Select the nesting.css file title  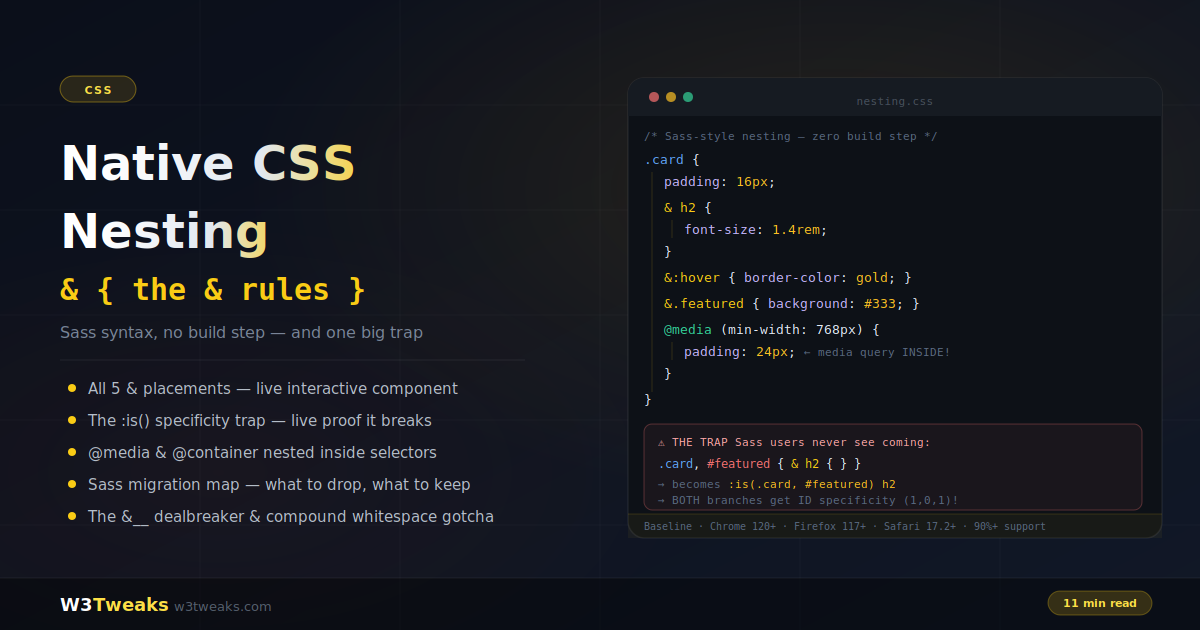coord(895,101)
